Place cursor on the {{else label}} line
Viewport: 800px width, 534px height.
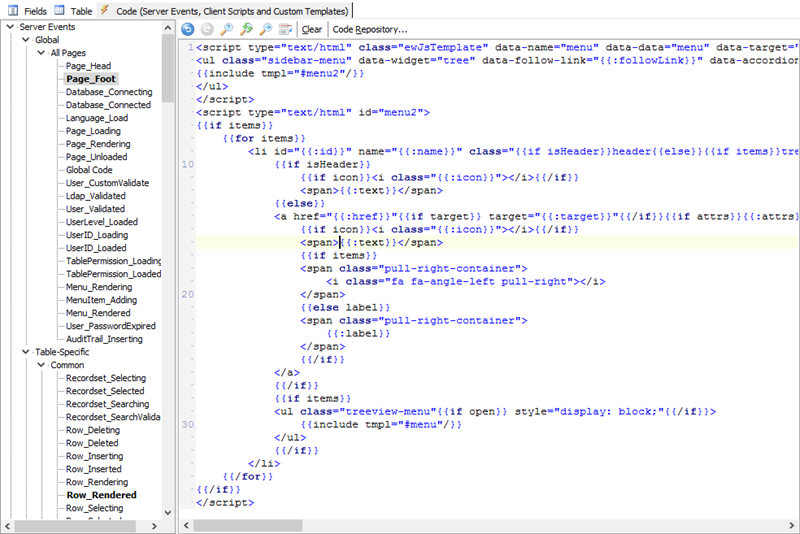click(x=345, y=308)
